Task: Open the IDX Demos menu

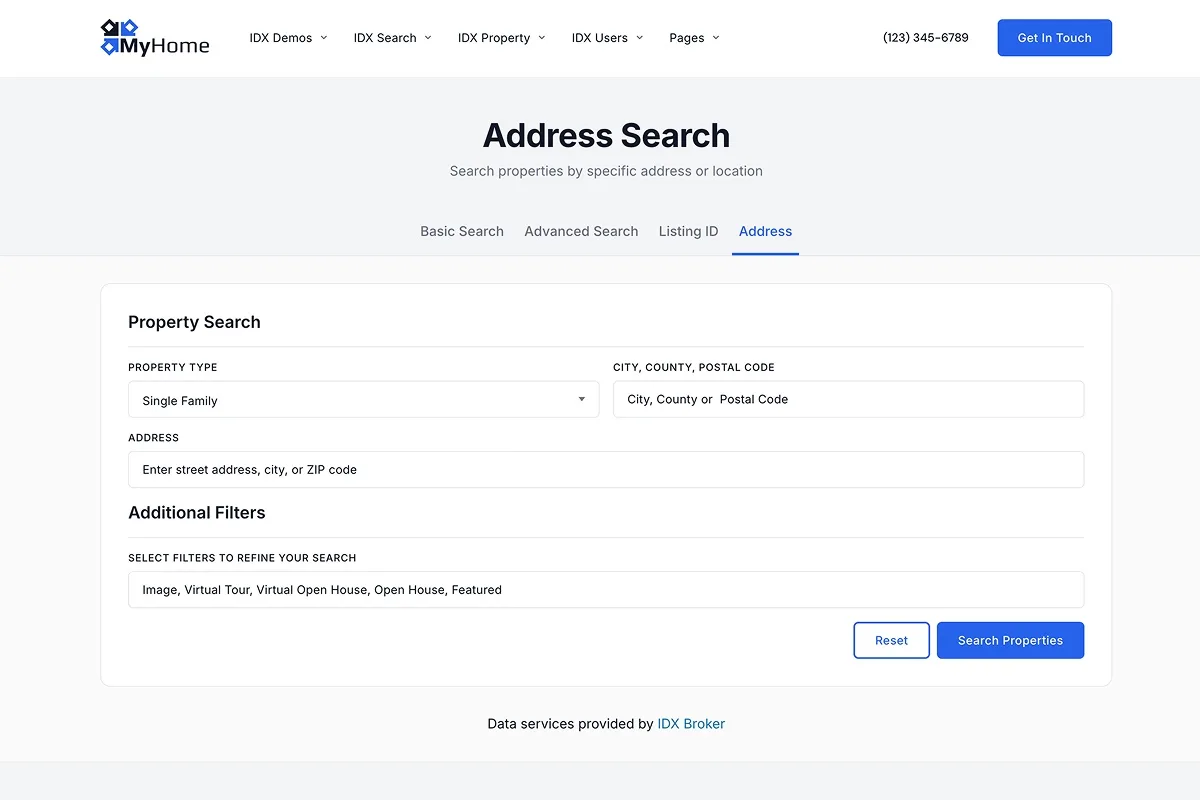Action: (x=288, y=38)
